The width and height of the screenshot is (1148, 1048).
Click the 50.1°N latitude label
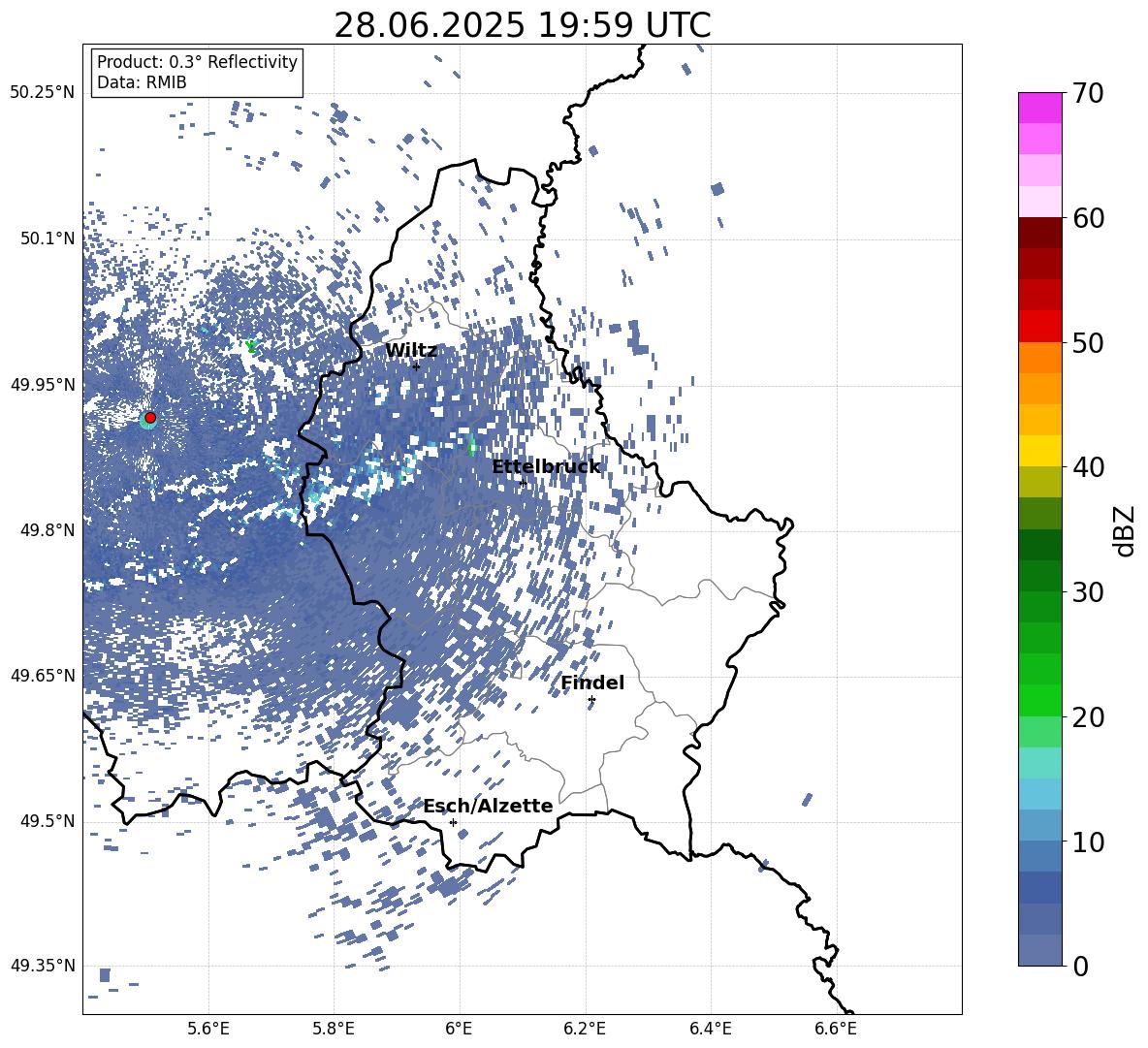click(48, 238)
